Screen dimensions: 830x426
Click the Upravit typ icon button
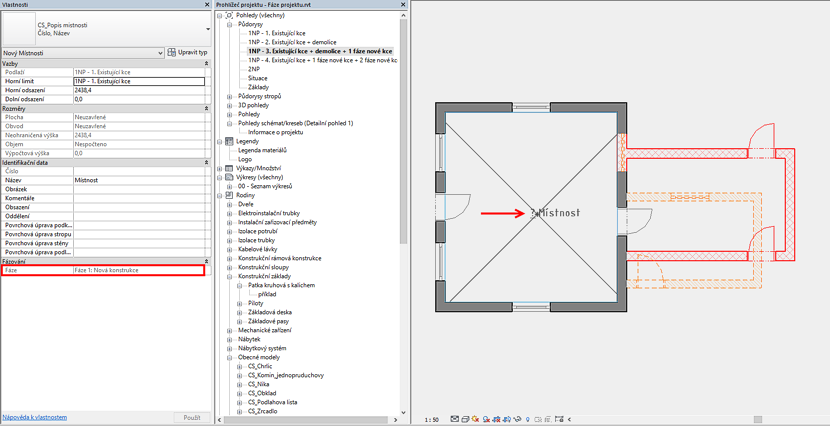point(172,52)
